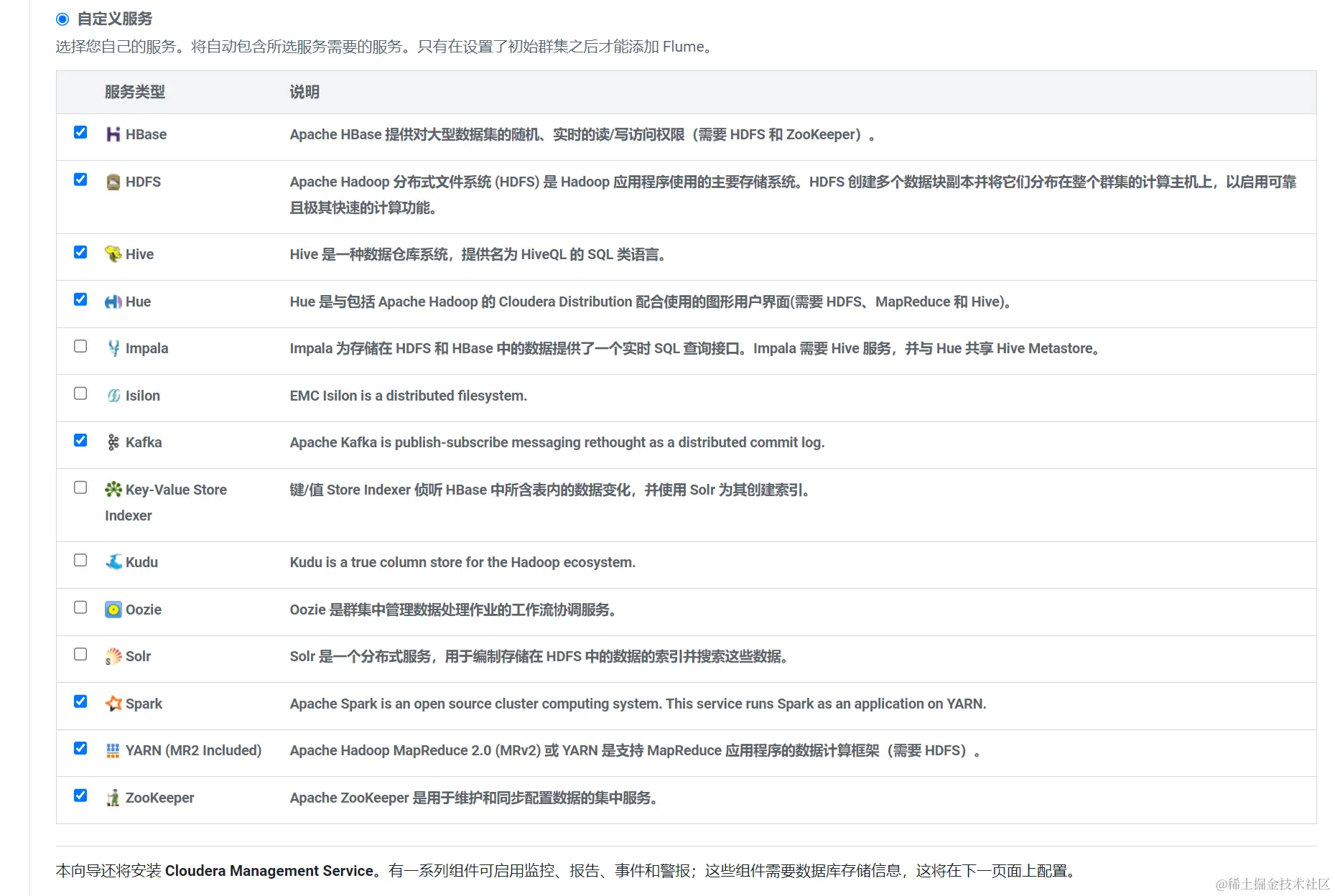This screenshot has width=1335, height=896.
Task: Click the Kafka publish-subscribe messaging description
Action: pyautogui.click(x=557, y=442)
